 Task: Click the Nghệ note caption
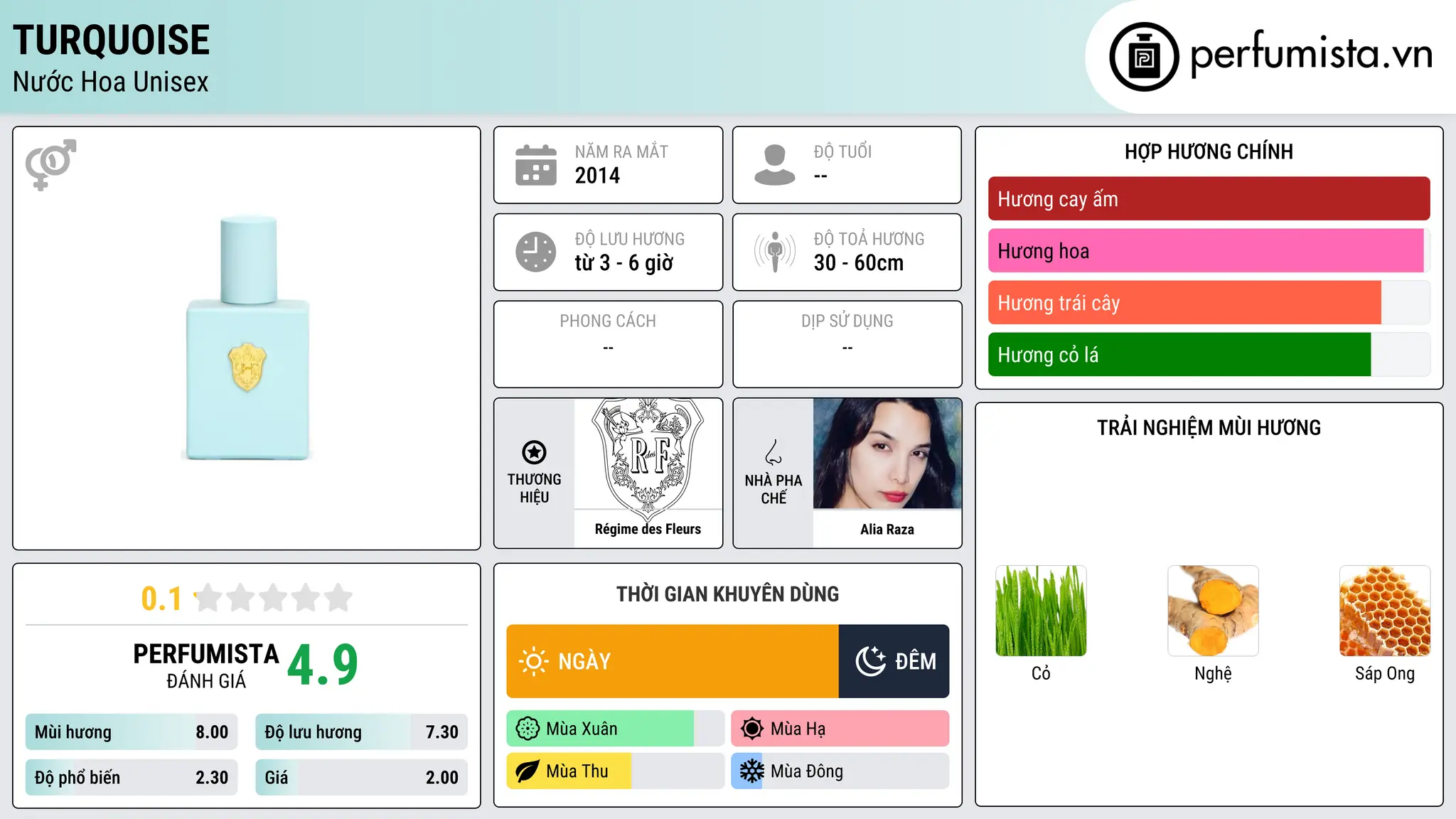[x=1213, y=673]
